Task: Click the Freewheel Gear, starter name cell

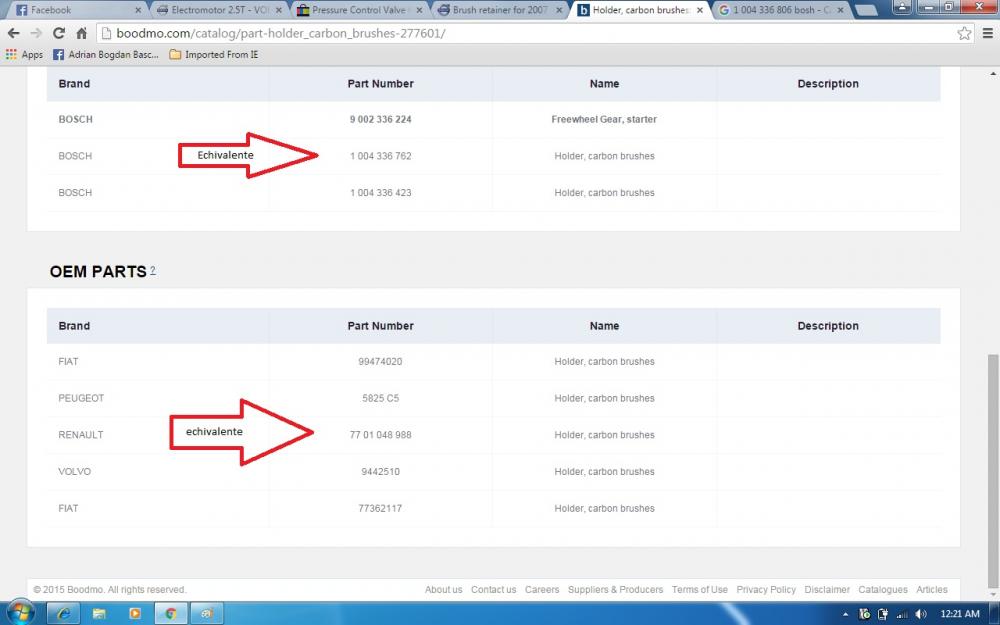Action: point(604,119)
